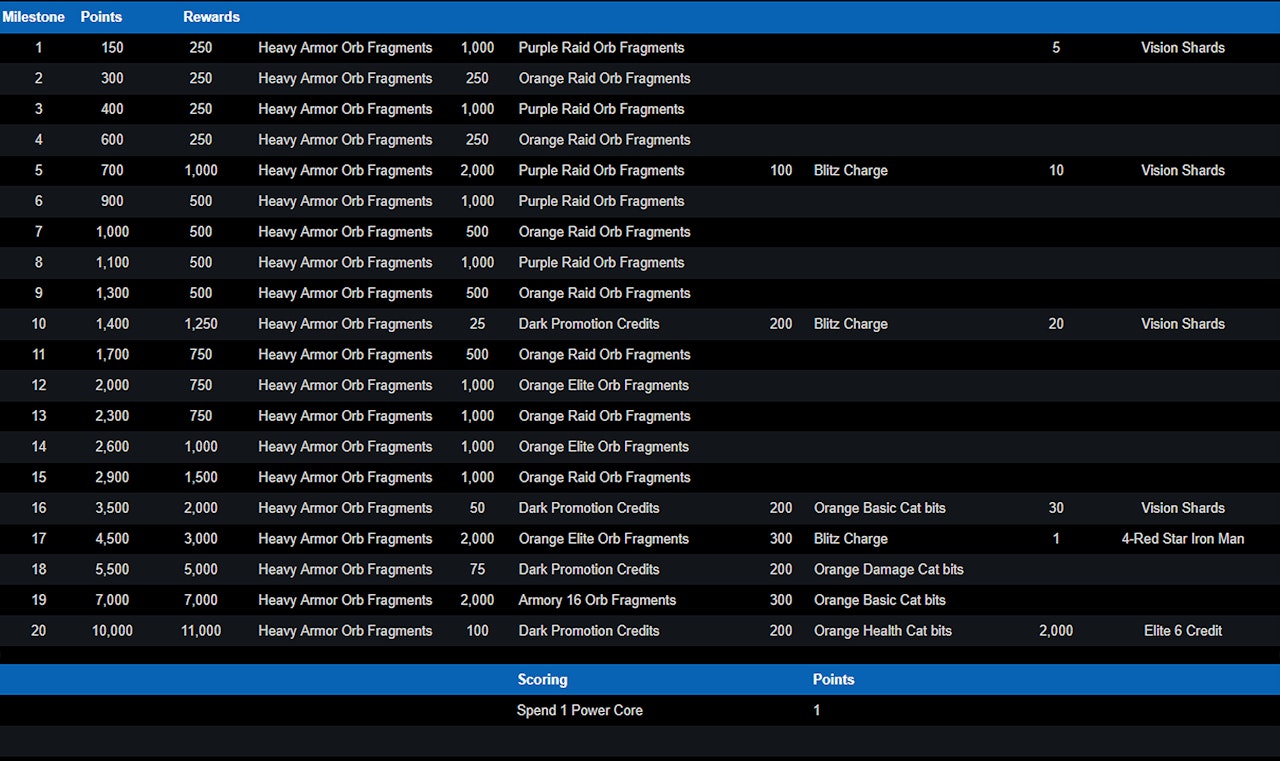Click Blitz Charge in milestone 10 row

pos(850,324)
